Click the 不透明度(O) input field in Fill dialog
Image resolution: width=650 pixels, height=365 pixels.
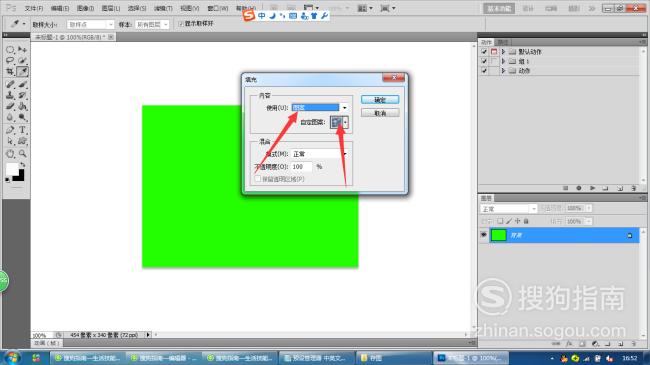coord(301,167)
